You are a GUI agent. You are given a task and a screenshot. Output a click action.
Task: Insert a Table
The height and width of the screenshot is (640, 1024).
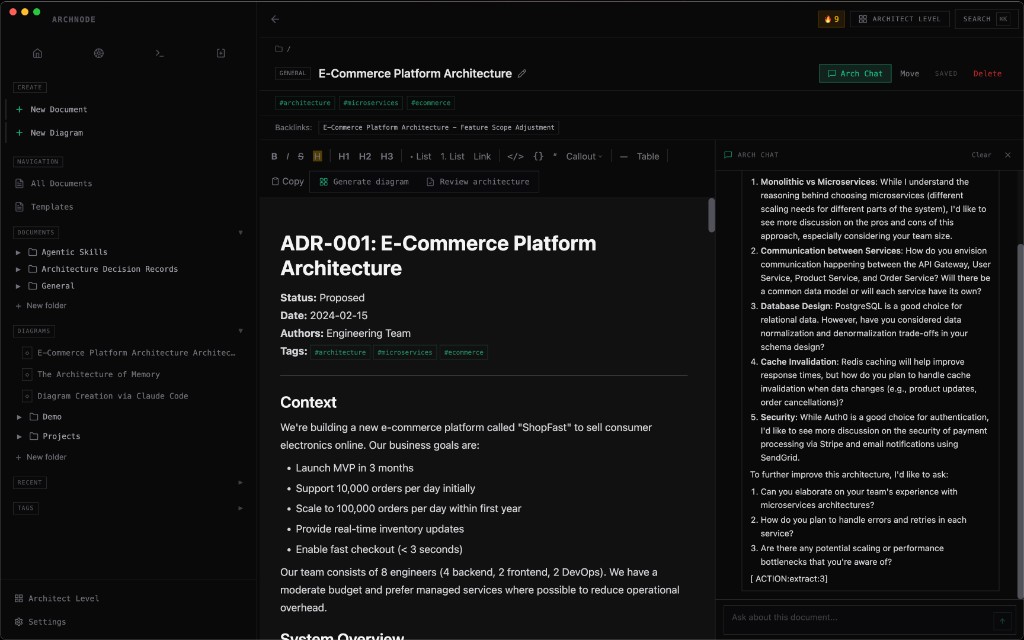click(x=648, y=157)
